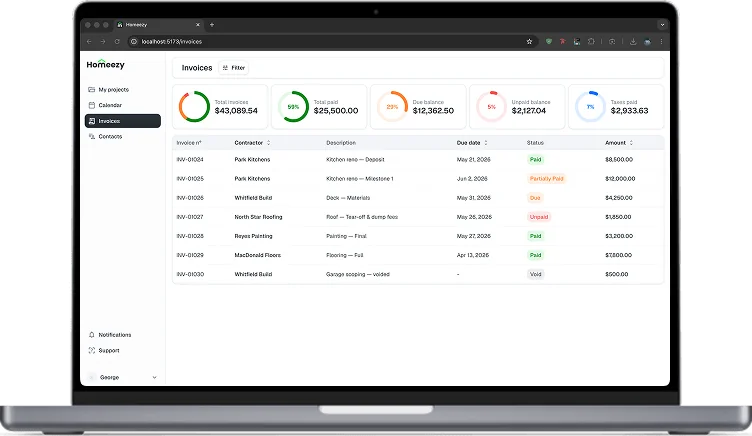The image size is (752, 436).
Task: Click Reyes Painting contractor name
Action: point(253,236)
